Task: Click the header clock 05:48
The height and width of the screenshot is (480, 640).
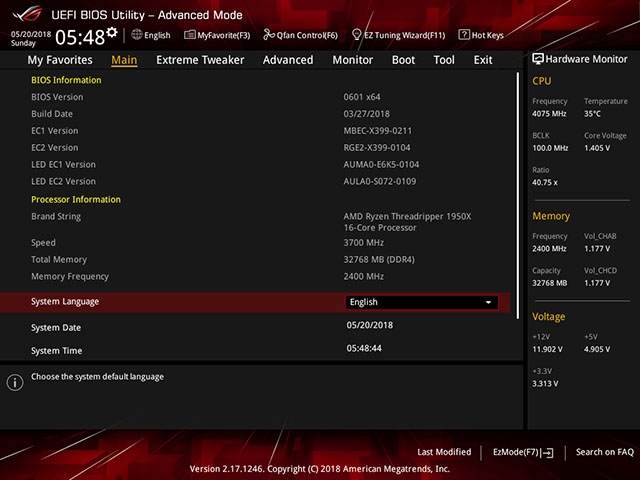Action: click(x=80, y=37)
